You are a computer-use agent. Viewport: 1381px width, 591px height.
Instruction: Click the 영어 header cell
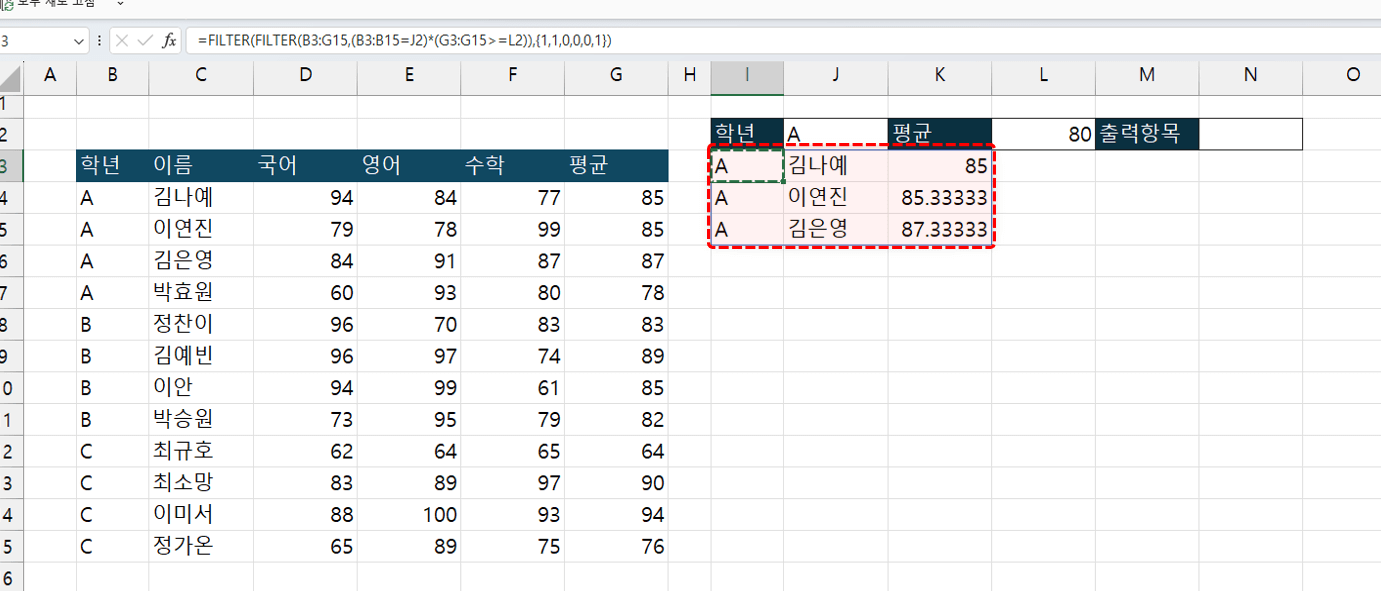409,166
